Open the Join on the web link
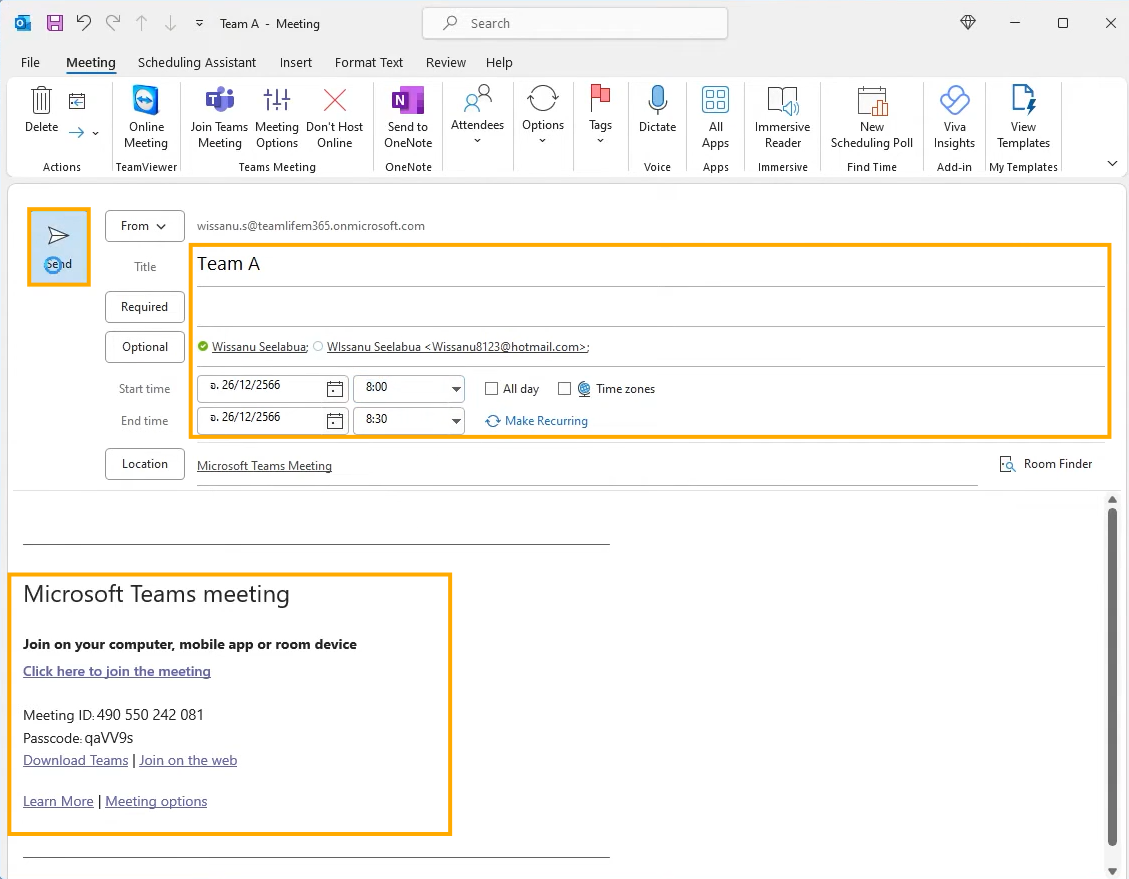Viewport: 1129px width, 879px height. pyautogui.click(x=188, y=761)
